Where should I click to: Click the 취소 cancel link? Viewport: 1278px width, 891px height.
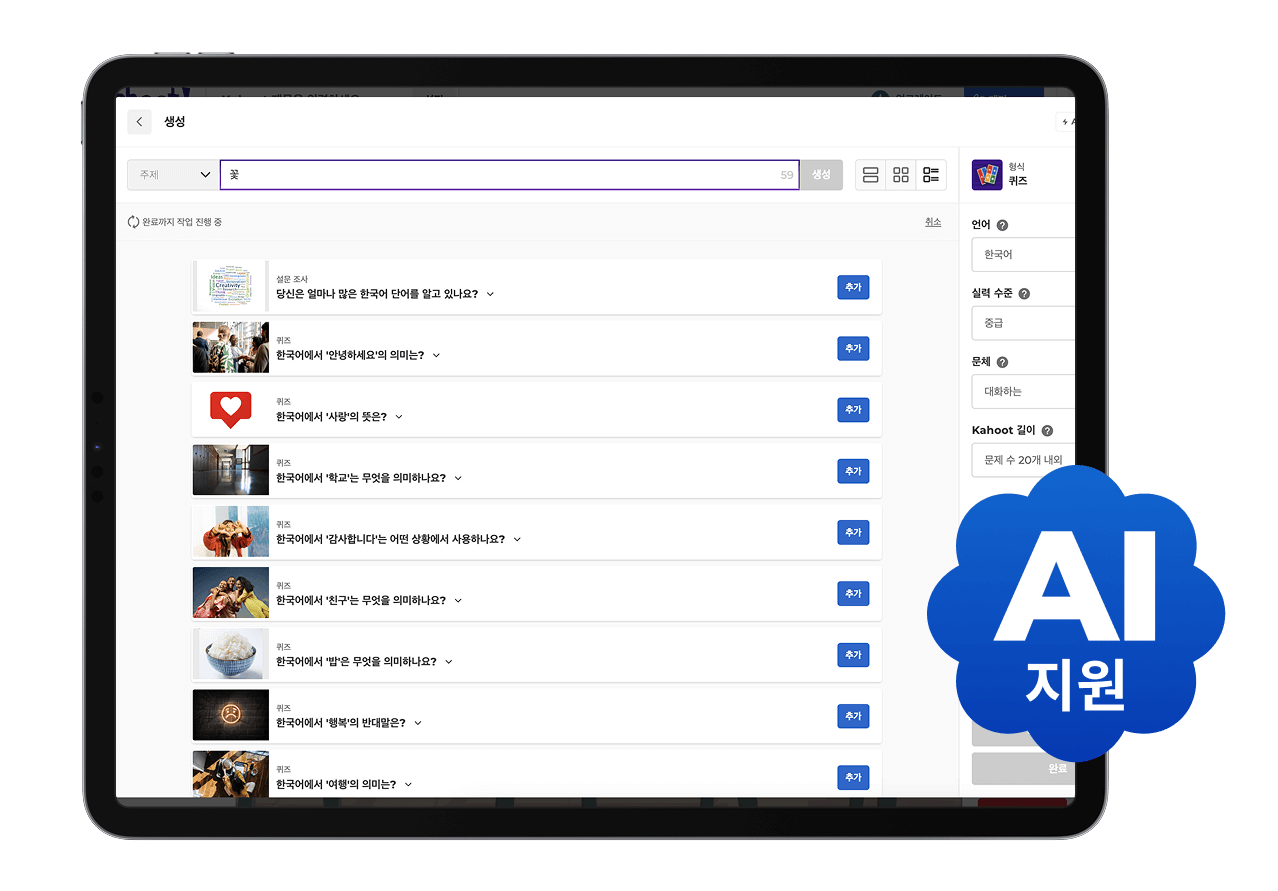933,222
